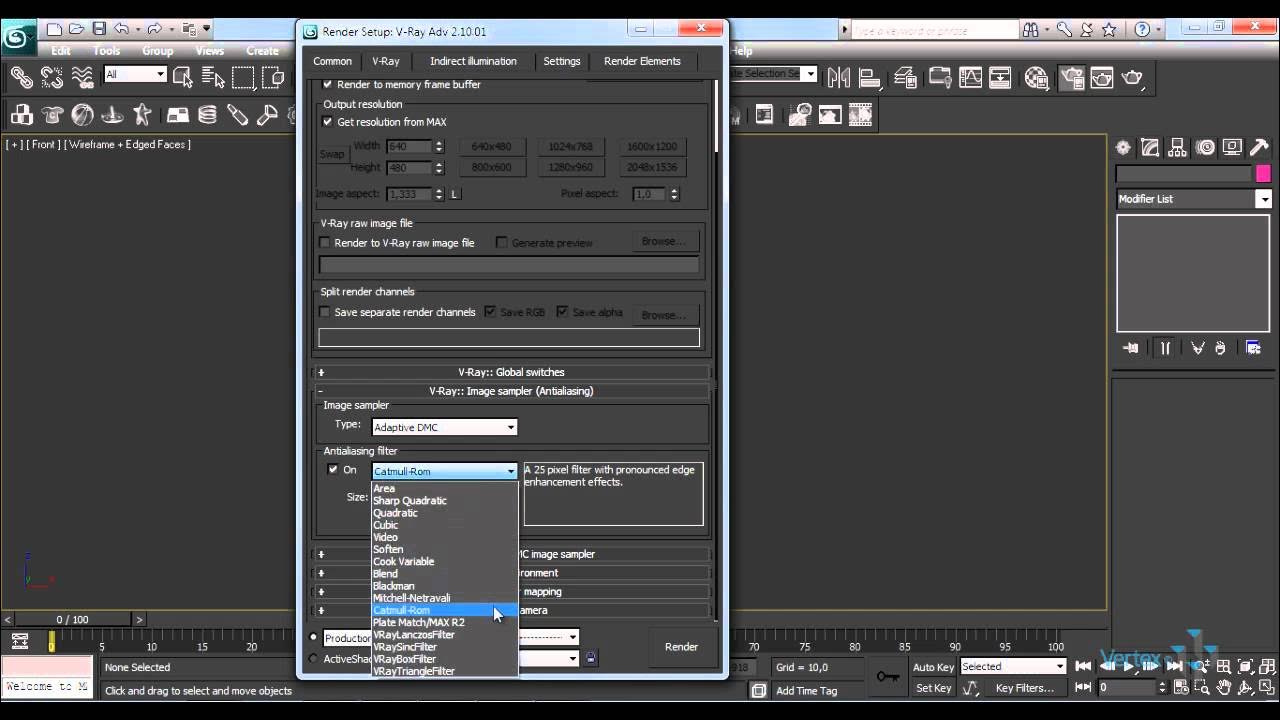The height and width of the screenshot is (720, 1280).
Task: Switch to the Render Elements tab
Action: [642, 61]
